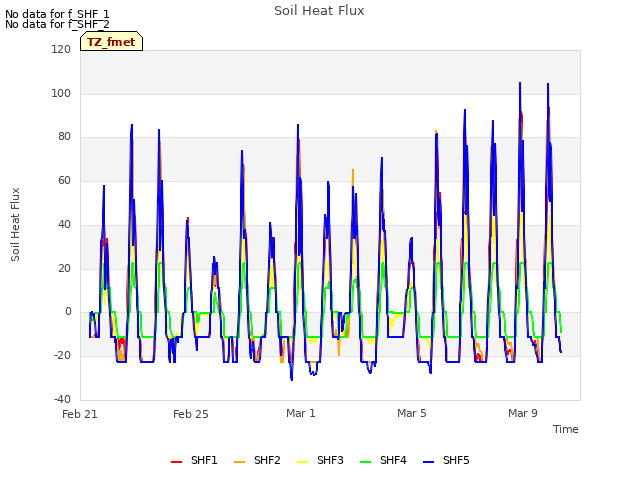
Task: Click the -40 y-axis tick label
Action: click(x=62, y=399)
